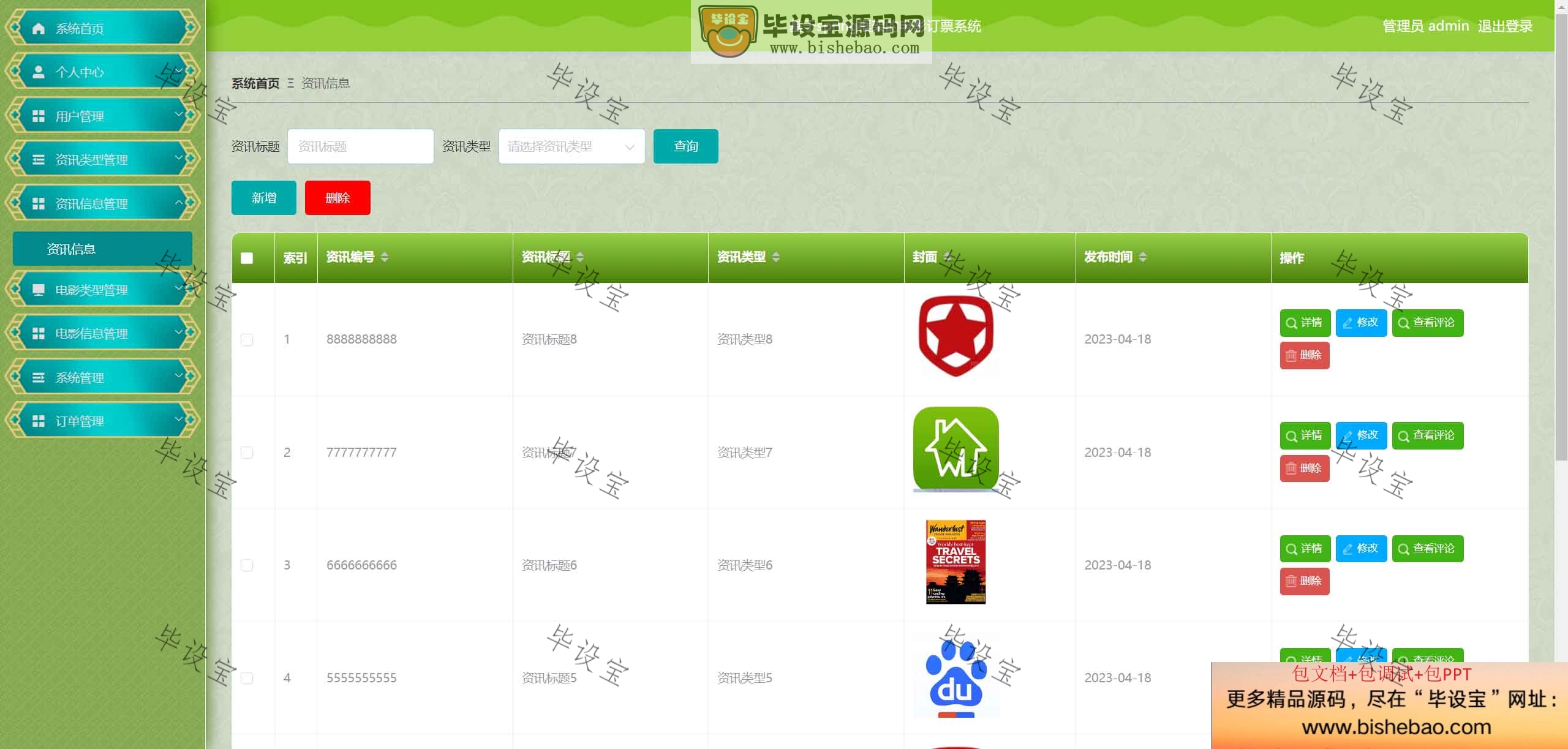Open 用户管理 in the sidebar
This screenshot has height=749, width=1568.
pos(102,116)
